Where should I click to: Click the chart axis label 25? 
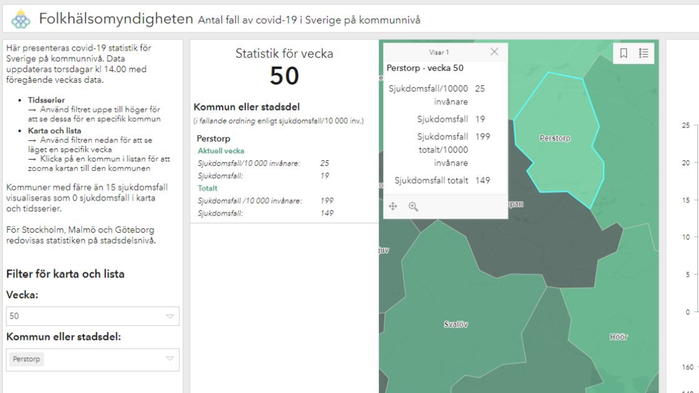pos(686,126)
